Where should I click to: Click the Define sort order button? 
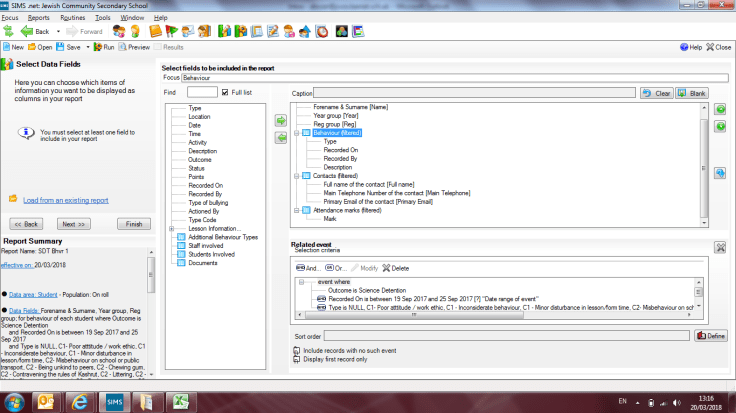(x=711, y=336)
